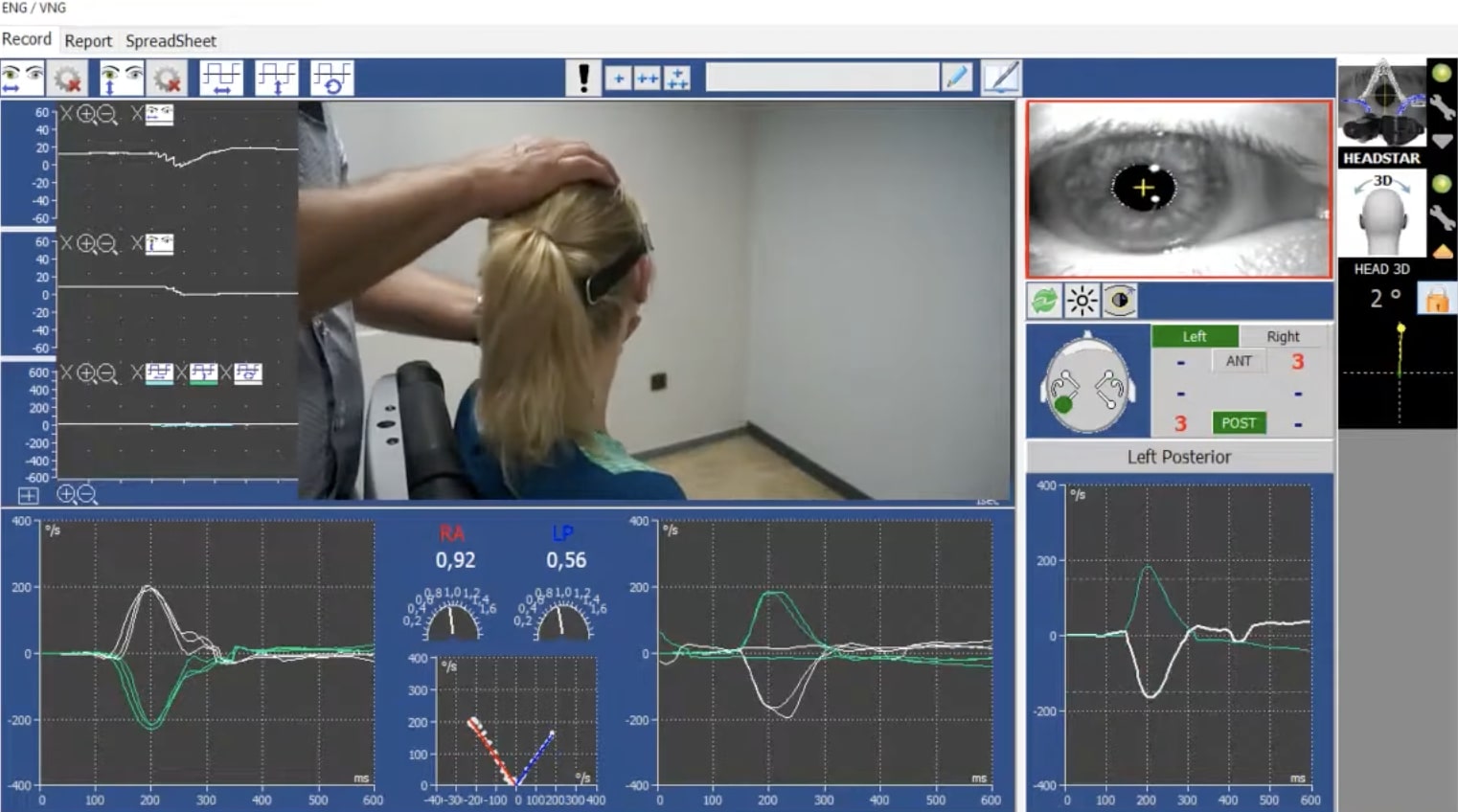Screen dimensions: 1458x812
Task: Open the Record tab
Action: (x=27, y=39)
